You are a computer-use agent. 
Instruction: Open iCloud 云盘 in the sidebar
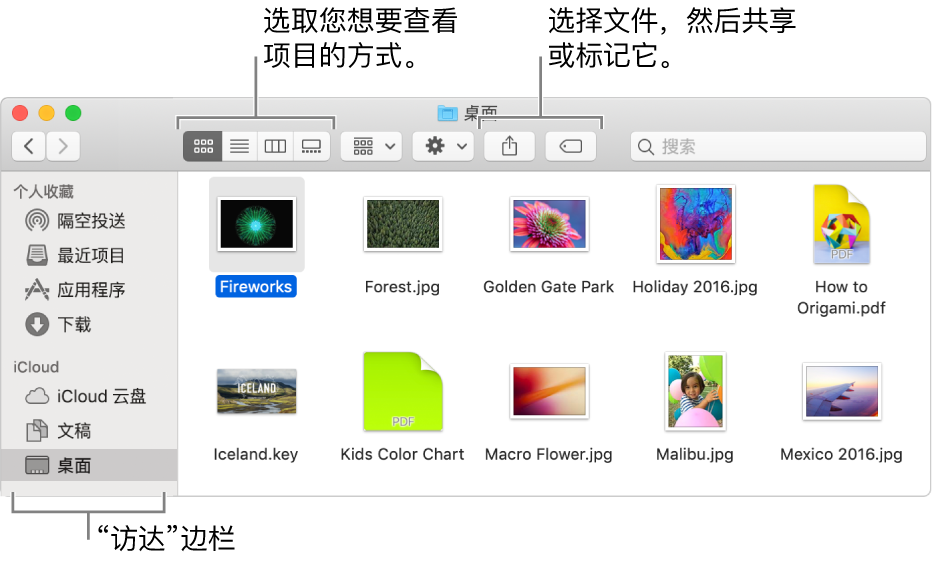89,397
